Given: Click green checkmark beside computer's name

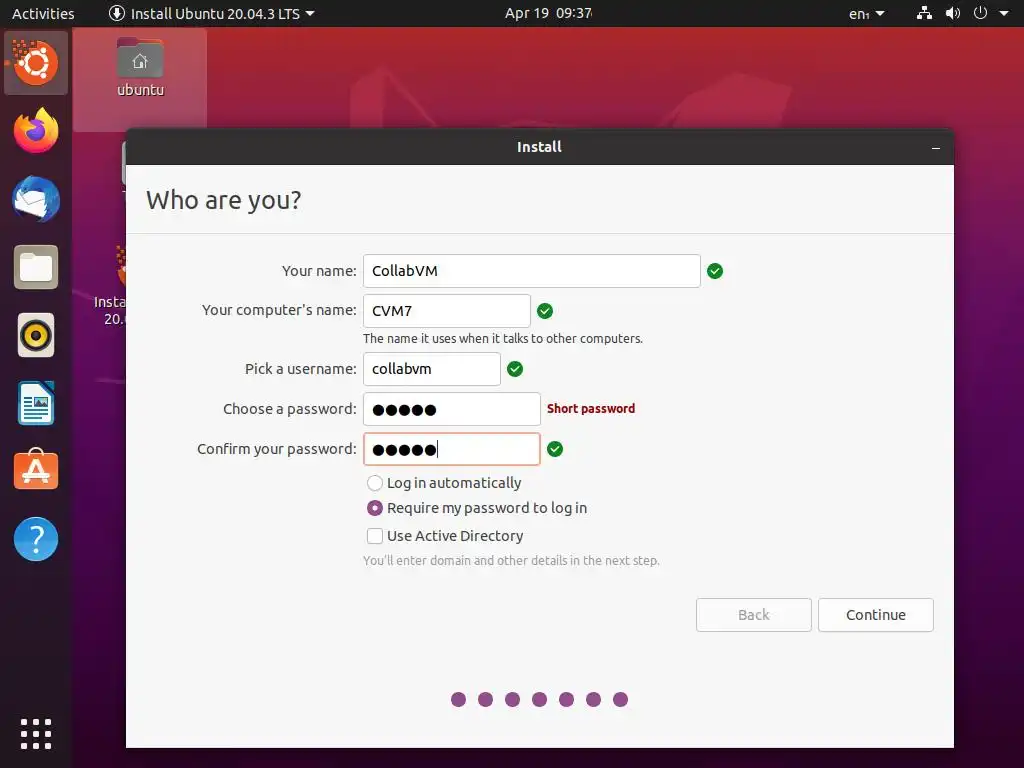Looking at the screenshot, I should (x=545, y=311).
